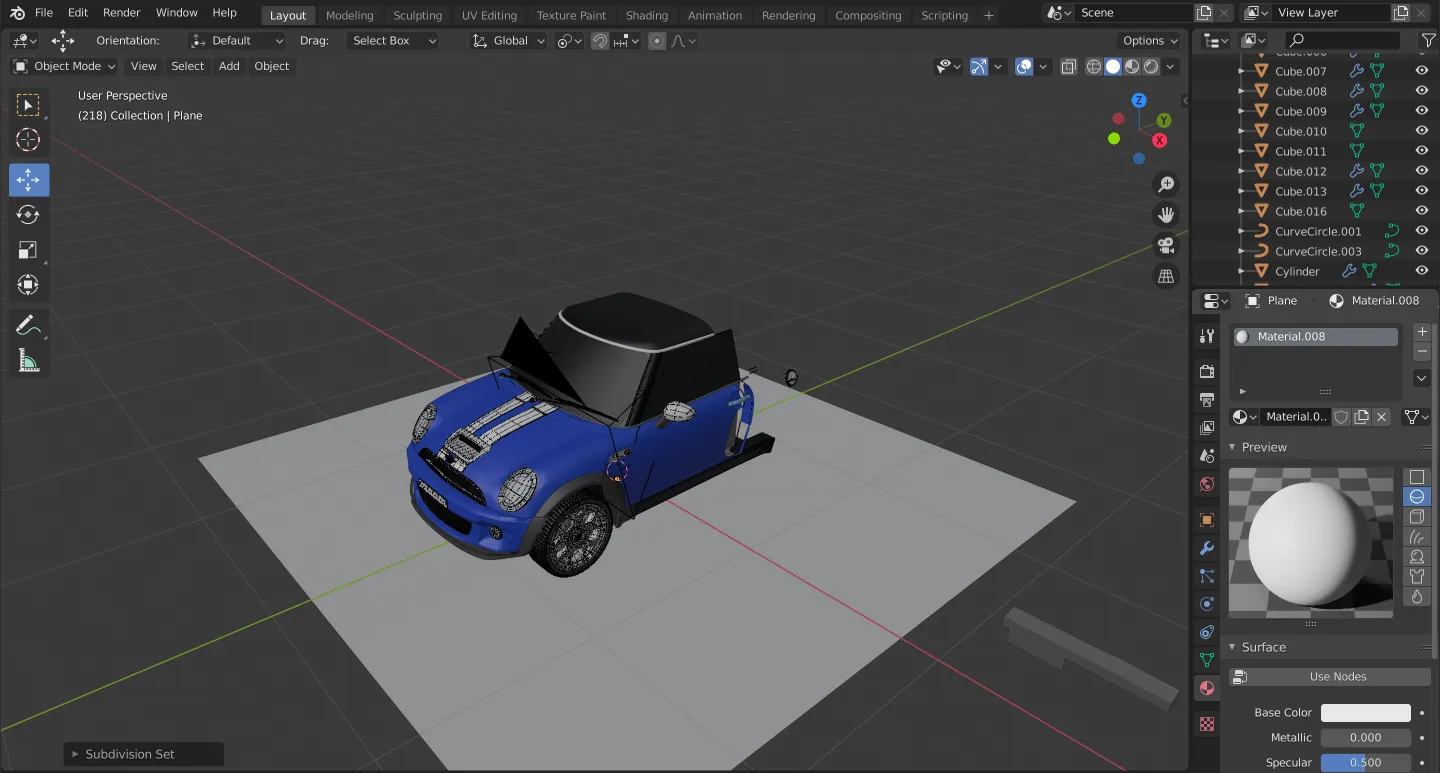
Task: Switch to the Shading workspace tab
Action: click(x=646, y=15)
